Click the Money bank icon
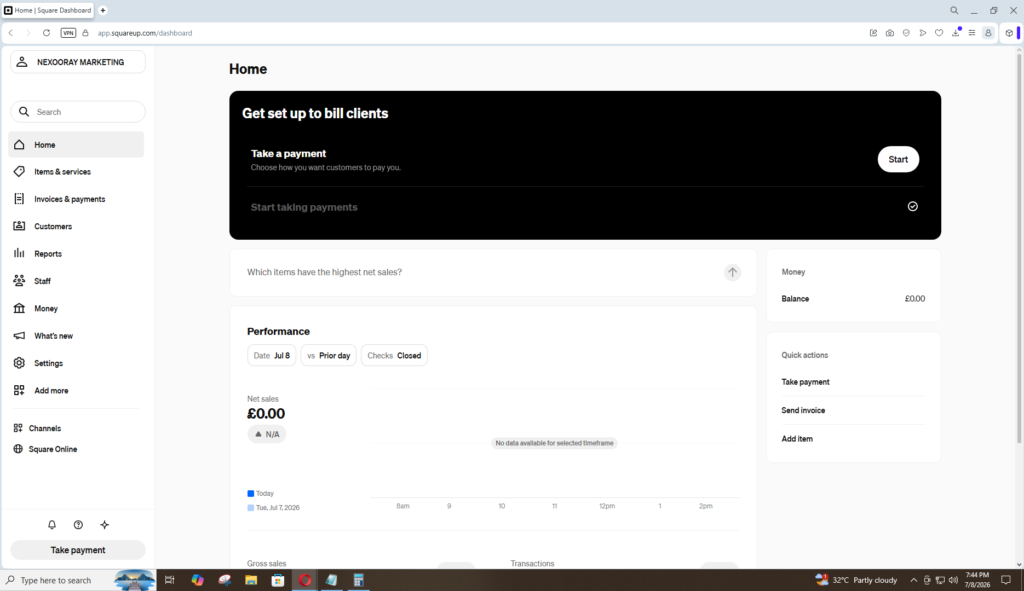This screenshot has height=591, width=1024. click(19, 308)
